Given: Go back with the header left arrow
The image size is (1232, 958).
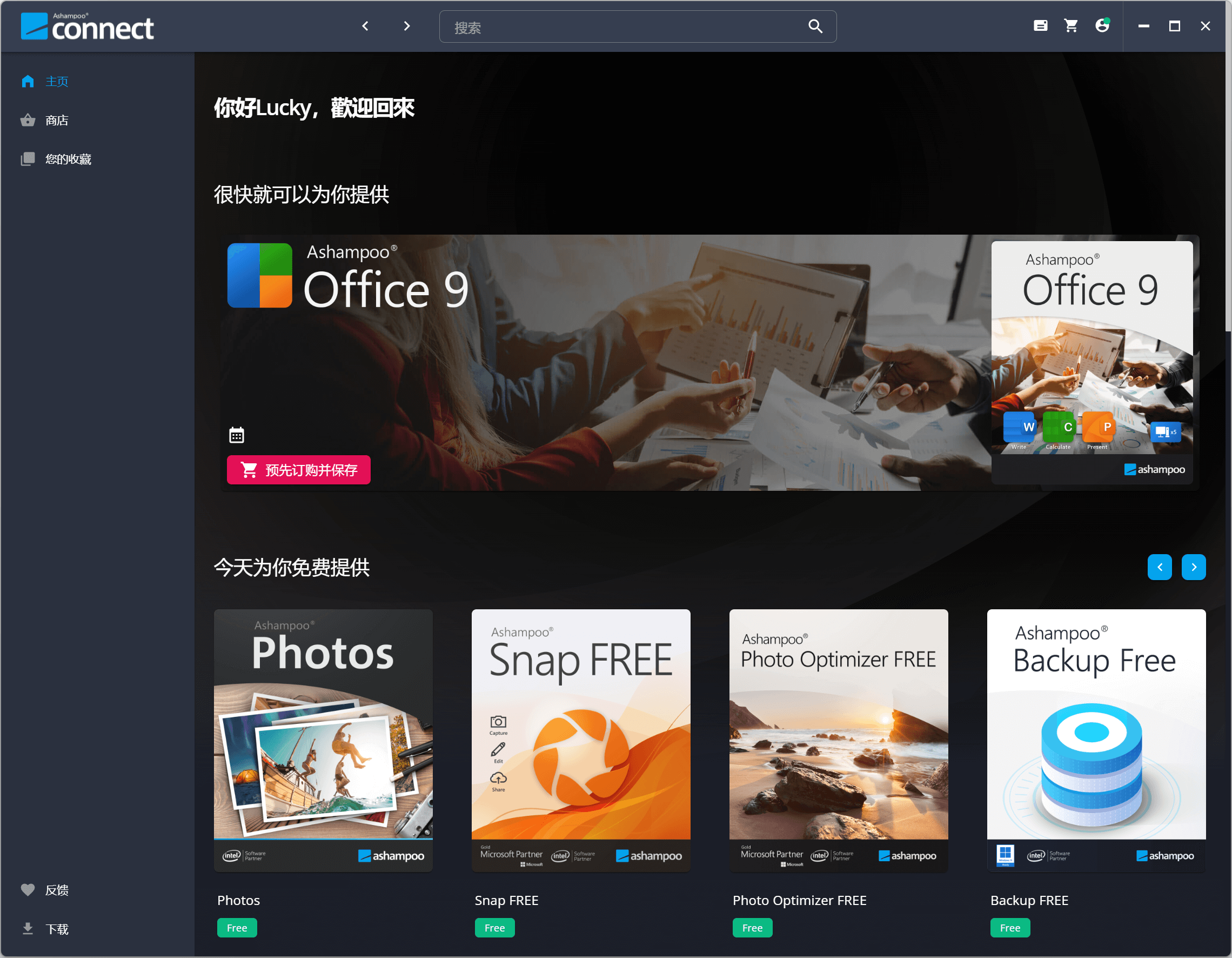Looking at the screenshot, I should pos(365,26).
